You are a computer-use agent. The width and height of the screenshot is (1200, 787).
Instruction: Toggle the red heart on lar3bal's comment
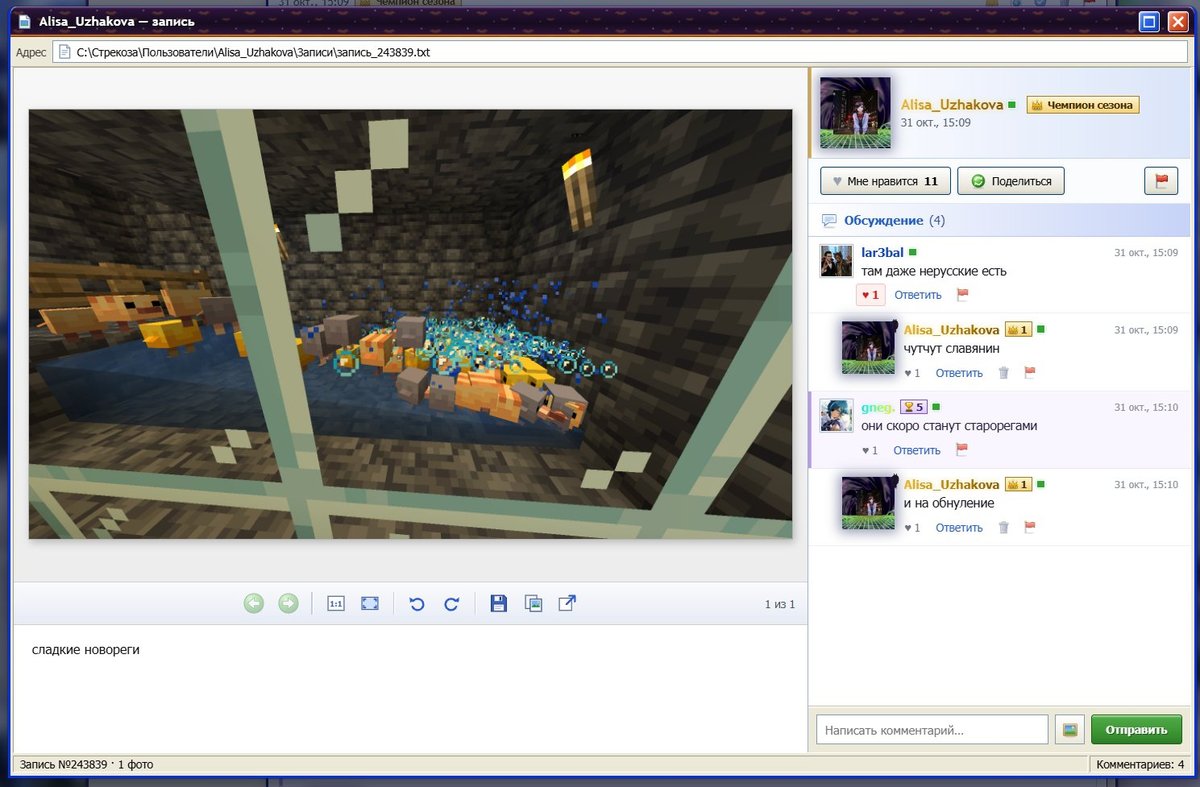[870, 295]
